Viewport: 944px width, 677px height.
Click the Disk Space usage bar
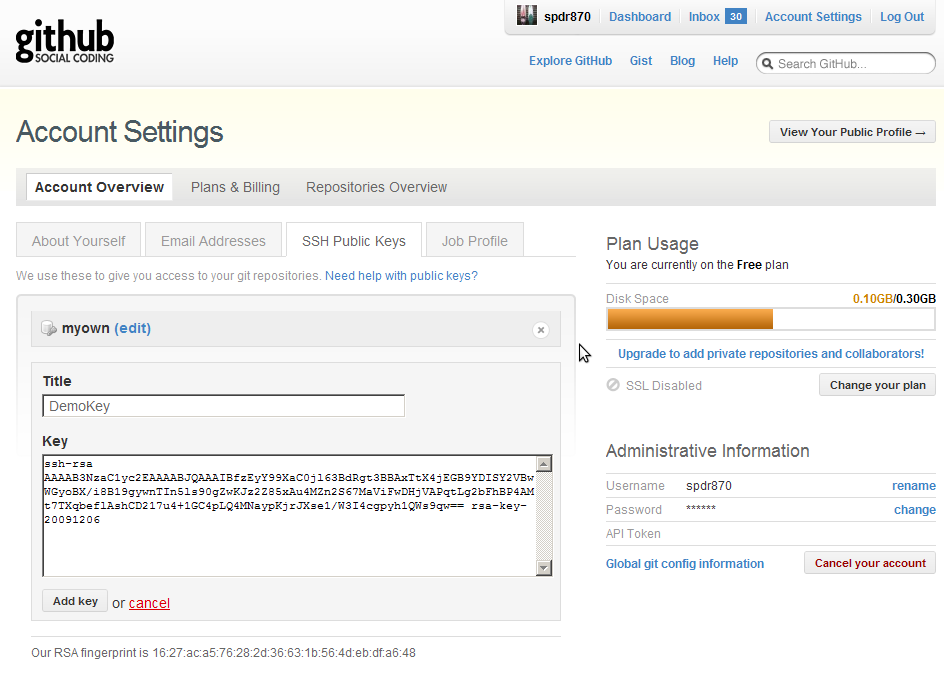771,319
